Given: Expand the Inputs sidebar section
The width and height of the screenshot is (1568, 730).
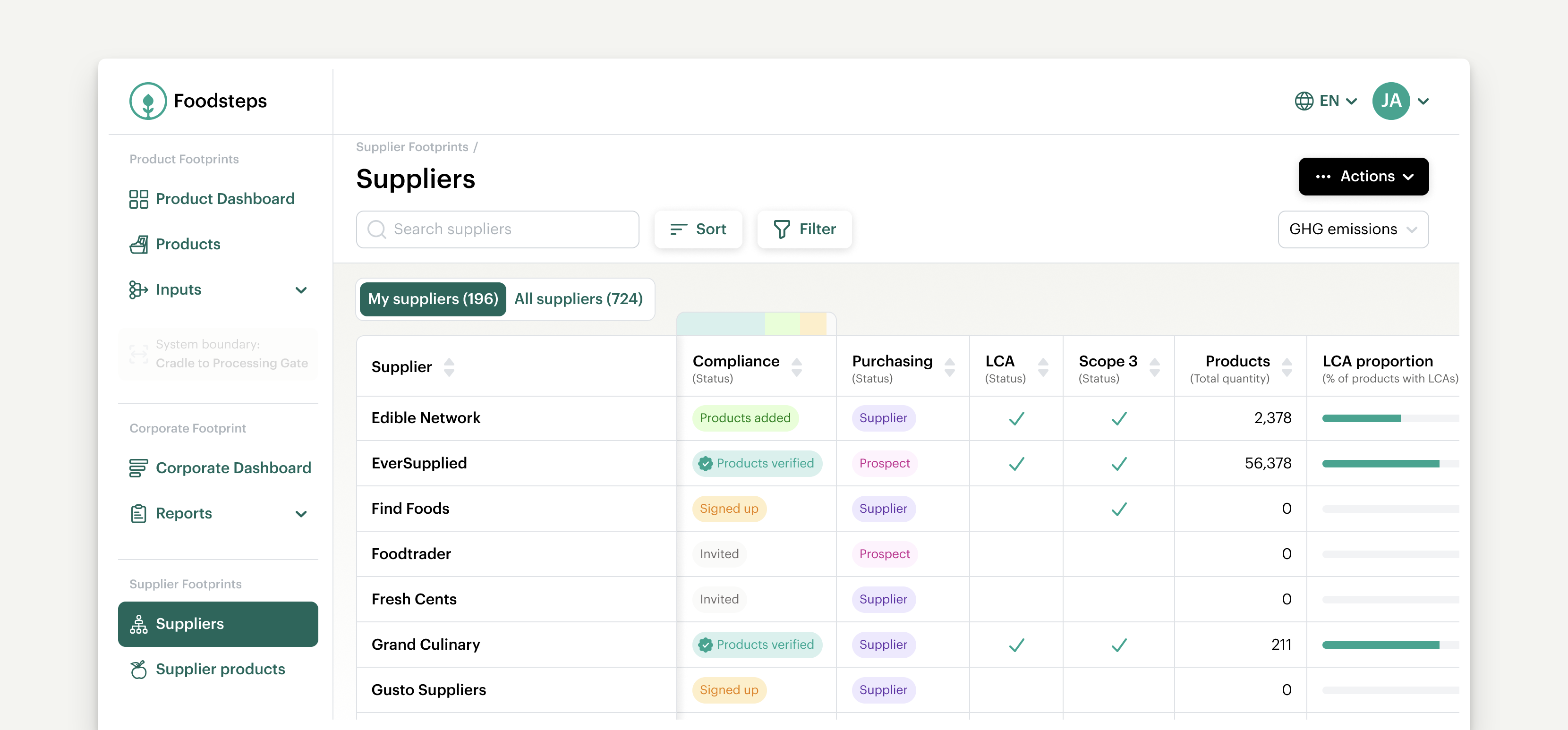Looking at the screenshot, I should coord(301,290).
